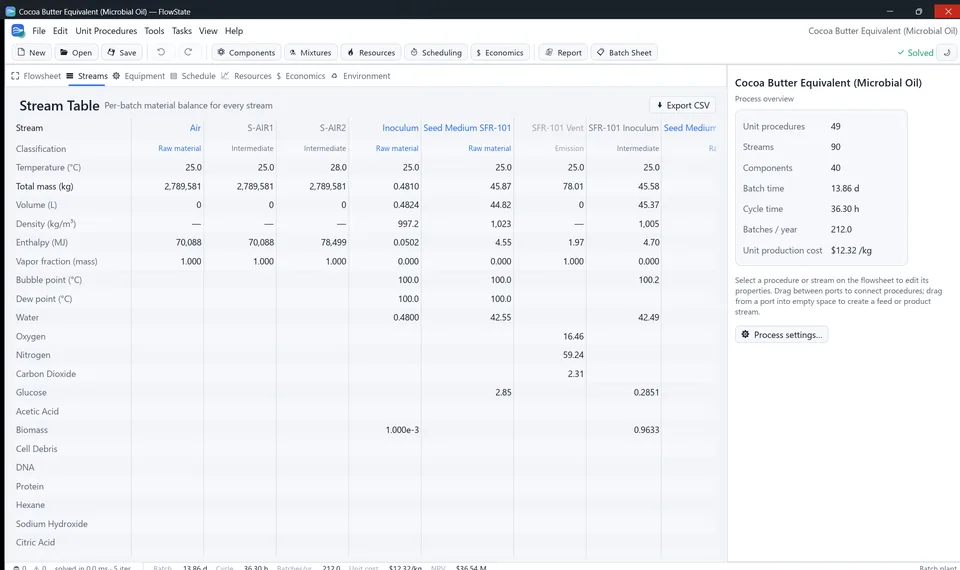Click the Solved status indicator
Screen dimensions: 960x570
click(x=915, y=53)
